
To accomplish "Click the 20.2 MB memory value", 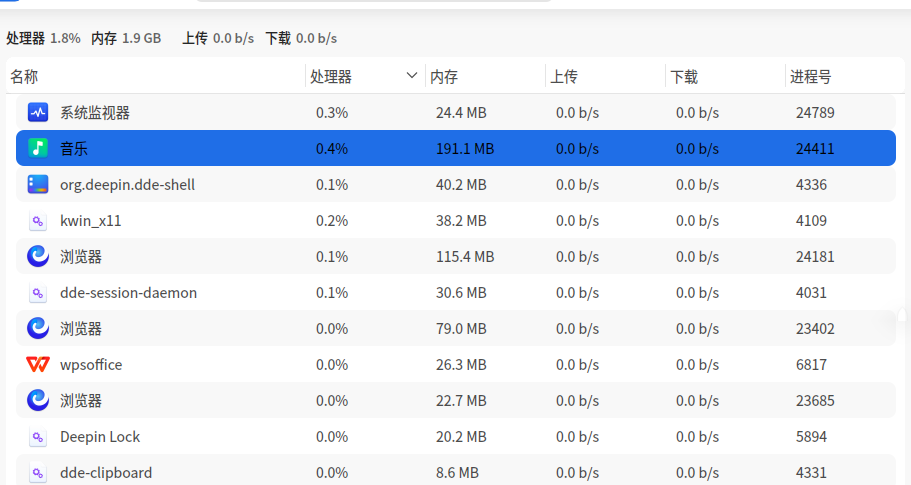I will pos(461,437).
